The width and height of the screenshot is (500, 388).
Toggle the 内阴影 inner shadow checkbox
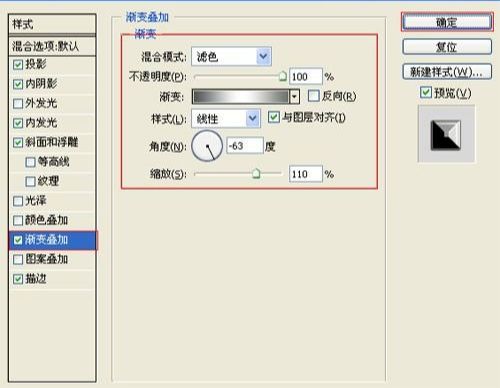click(x=18, y=84)
